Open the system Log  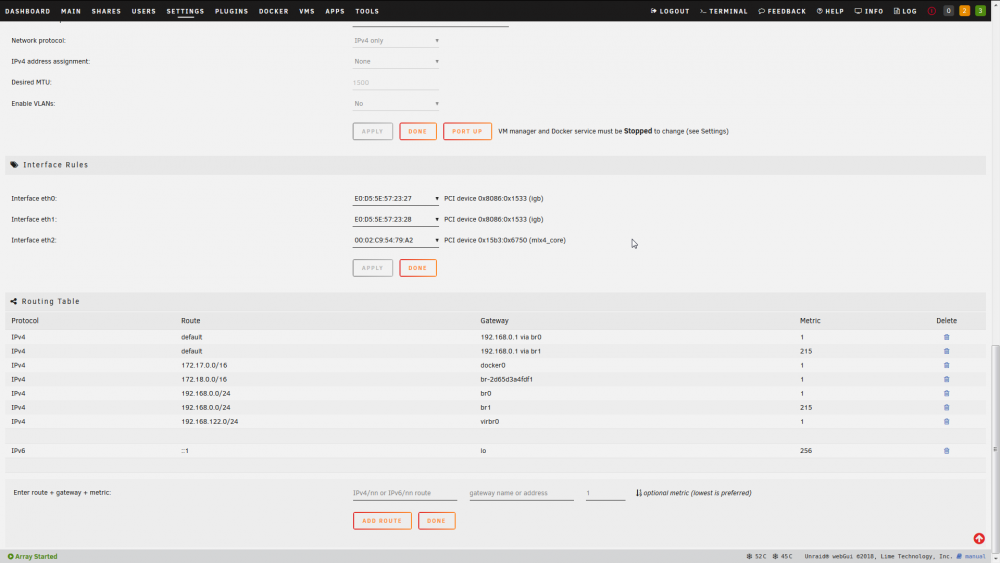(905, 11)
